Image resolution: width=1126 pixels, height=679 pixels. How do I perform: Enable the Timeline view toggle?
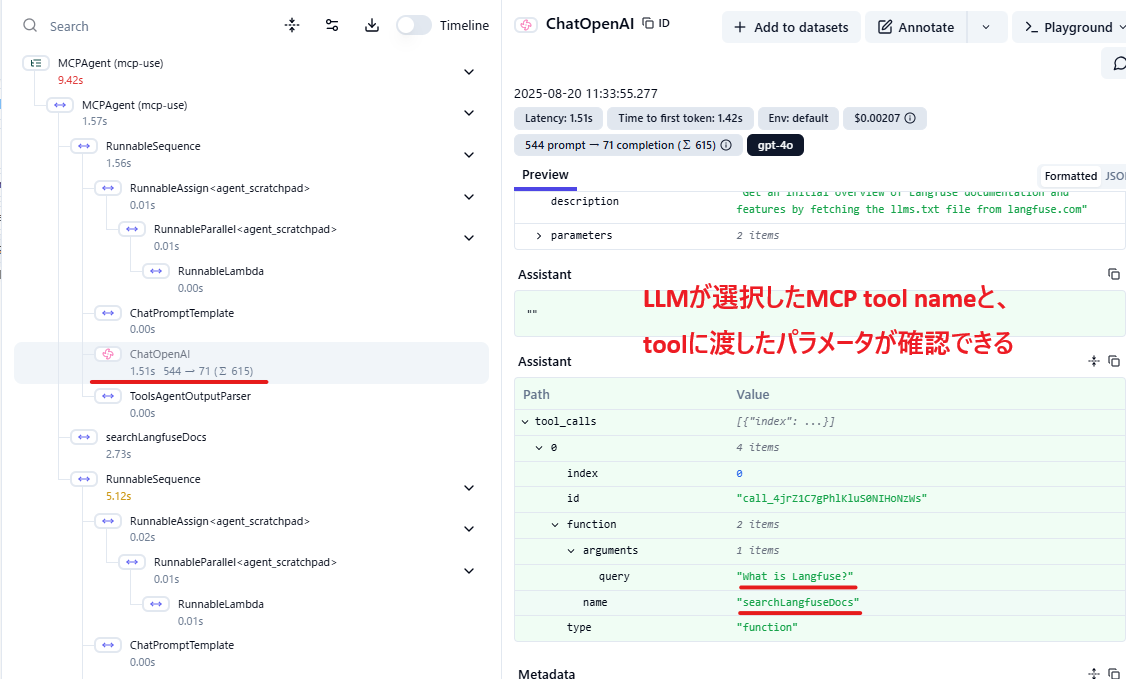(414, 25)
